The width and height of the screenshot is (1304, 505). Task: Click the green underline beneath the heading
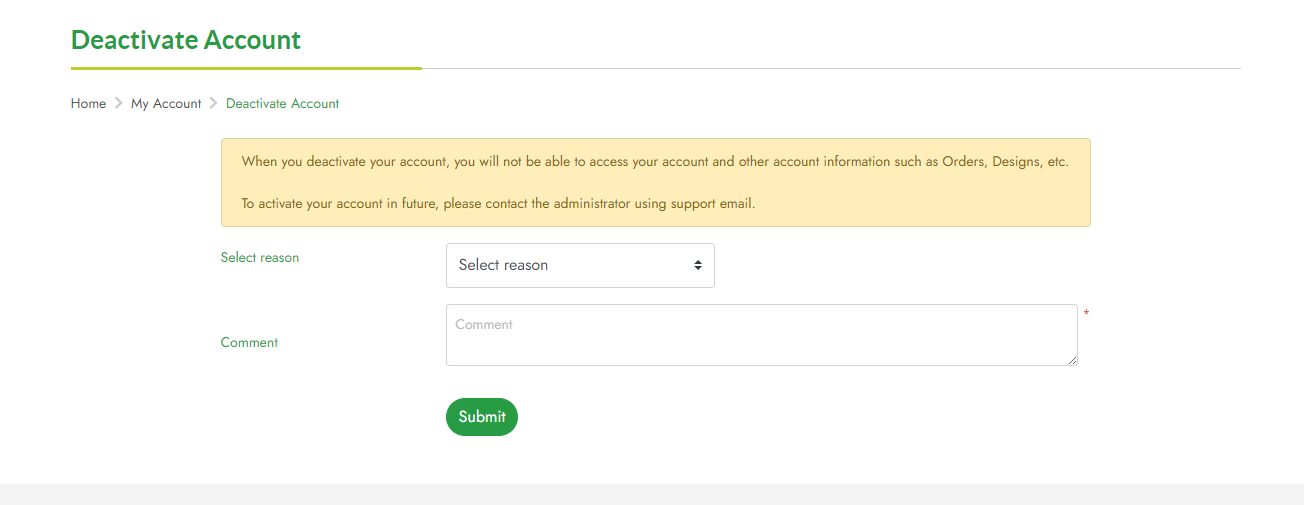[246, 68]
